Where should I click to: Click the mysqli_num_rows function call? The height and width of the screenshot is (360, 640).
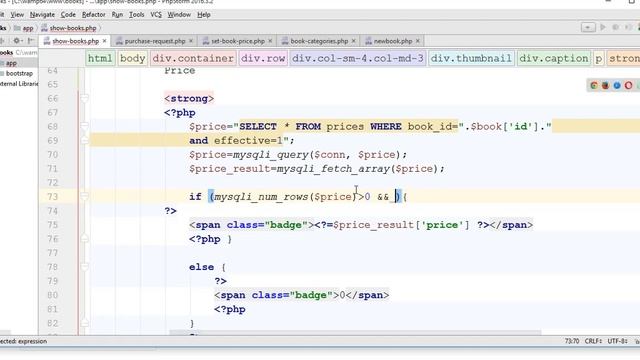(261, 197)
